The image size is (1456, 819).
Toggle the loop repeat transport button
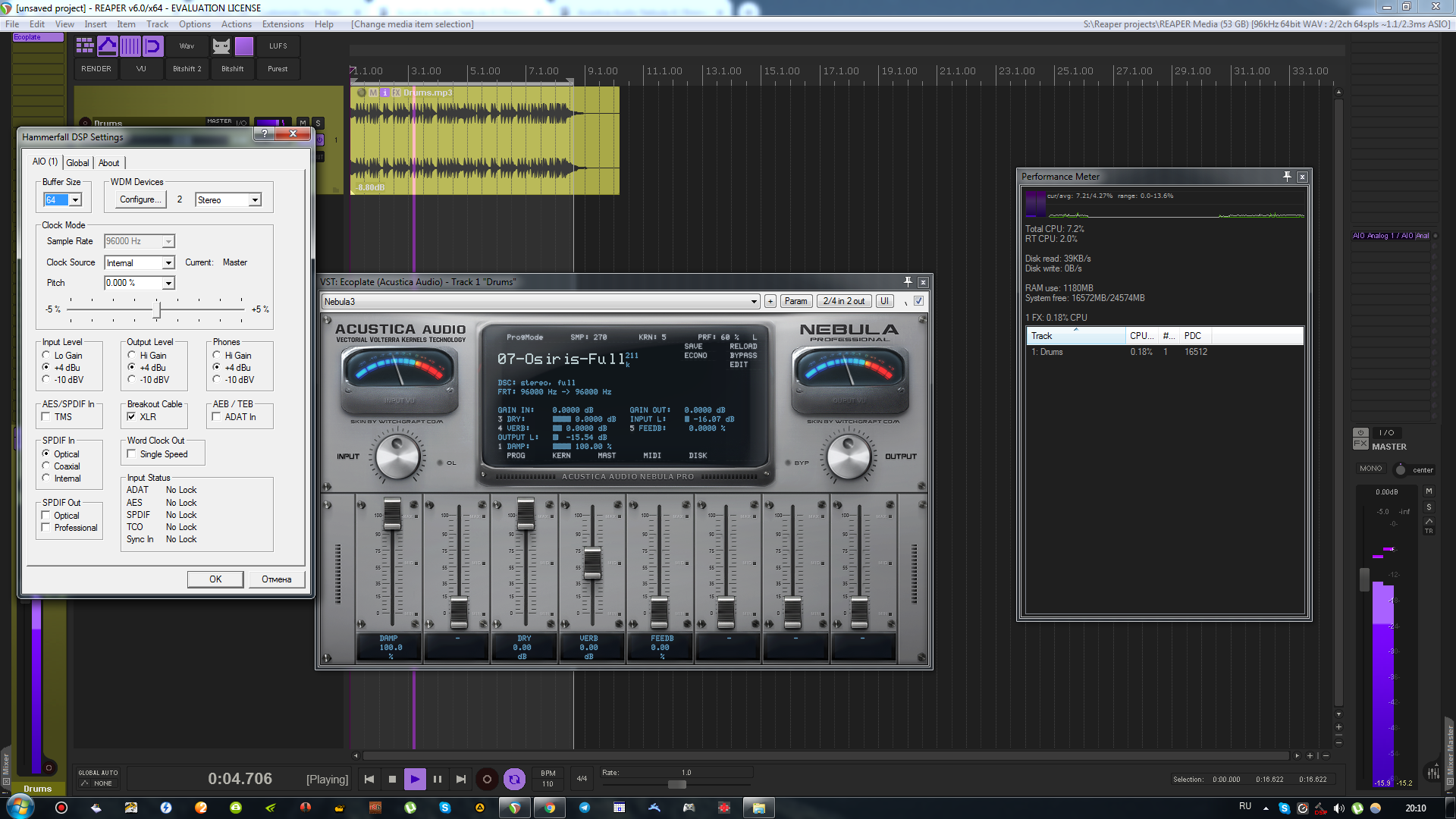[514, 779]
